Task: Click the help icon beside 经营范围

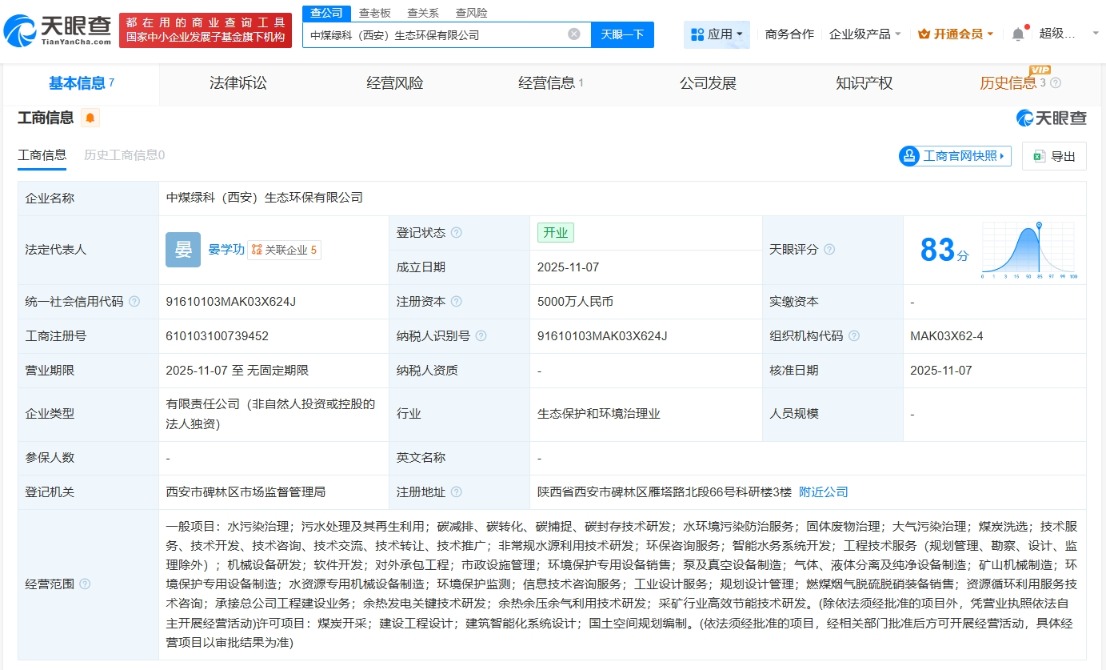Action: 85,584
